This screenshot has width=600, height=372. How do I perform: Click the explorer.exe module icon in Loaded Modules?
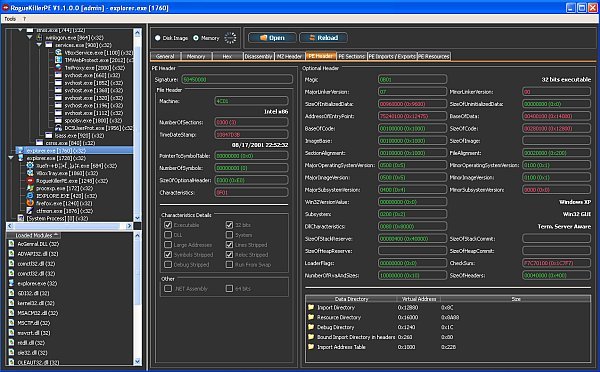[11, 283]
